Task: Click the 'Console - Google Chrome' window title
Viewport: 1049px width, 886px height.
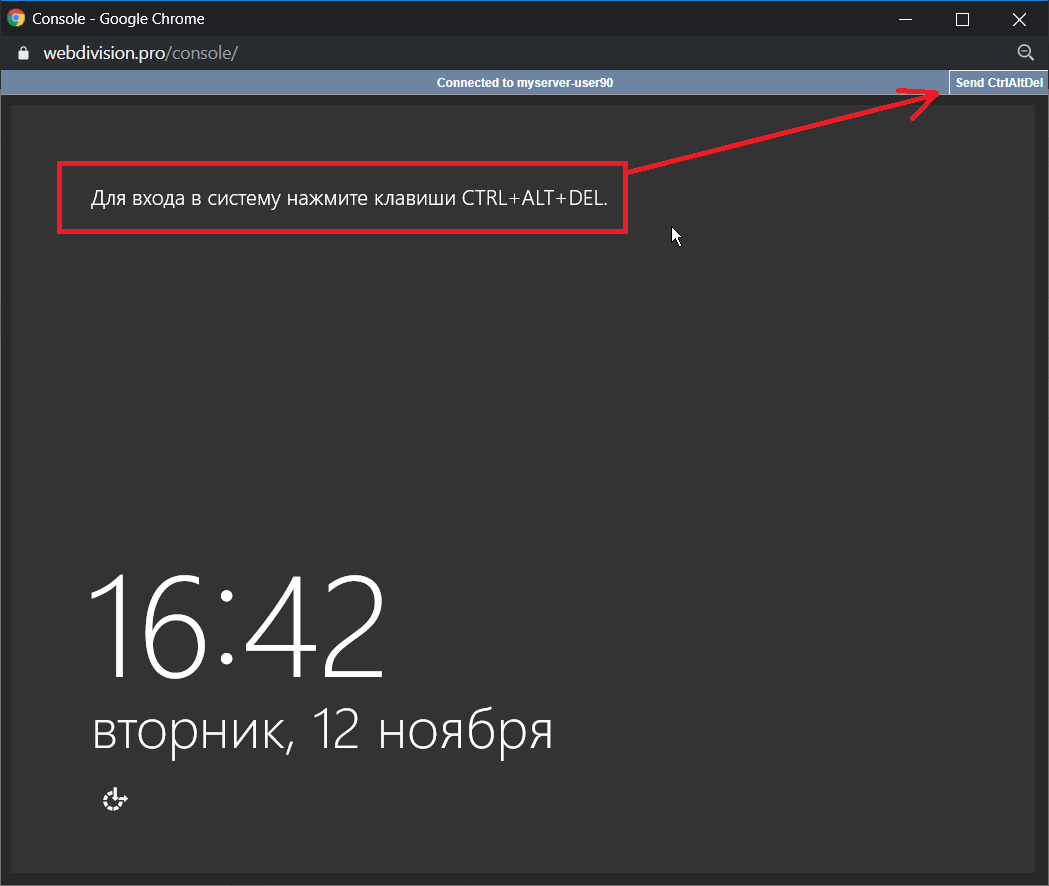Action: point(118,18)
